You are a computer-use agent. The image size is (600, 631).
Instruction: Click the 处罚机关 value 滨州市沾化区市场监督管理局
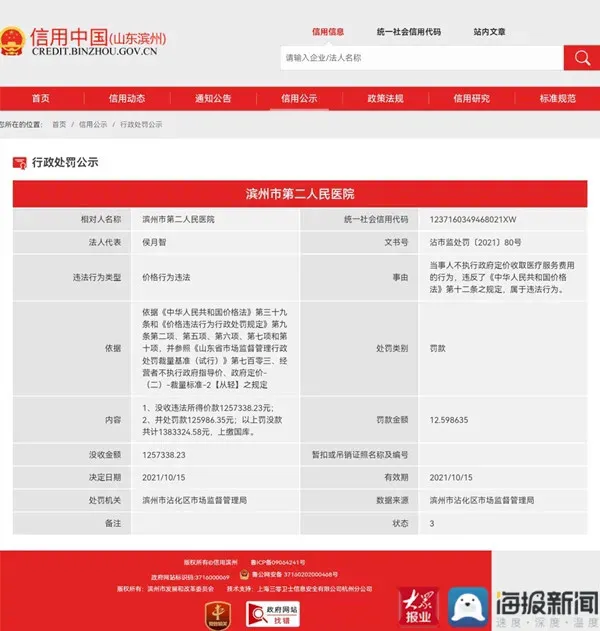(x=194, y=501)
